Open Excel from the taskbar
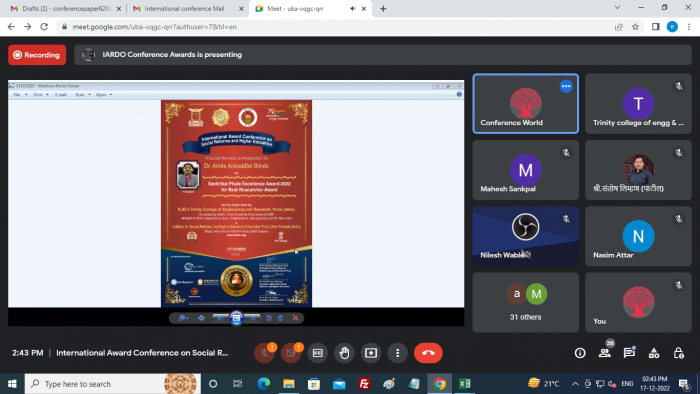 (464, 384)
